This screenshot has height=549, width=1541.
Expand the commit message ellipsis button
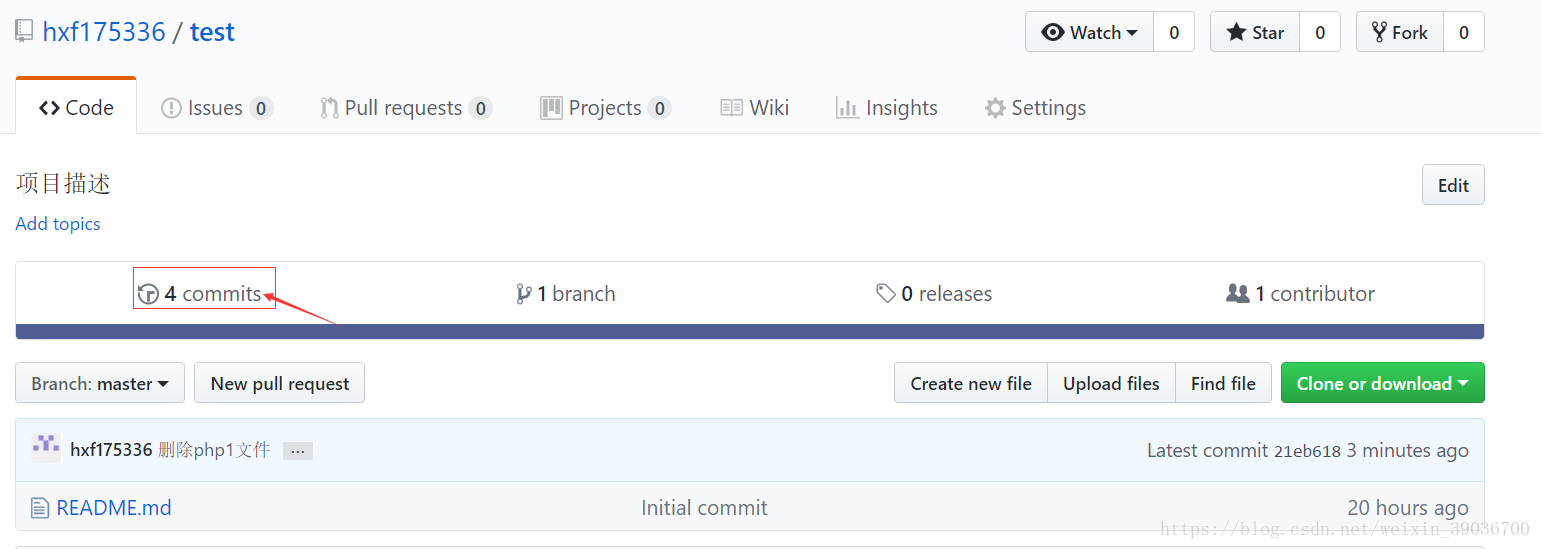point(298,451)
